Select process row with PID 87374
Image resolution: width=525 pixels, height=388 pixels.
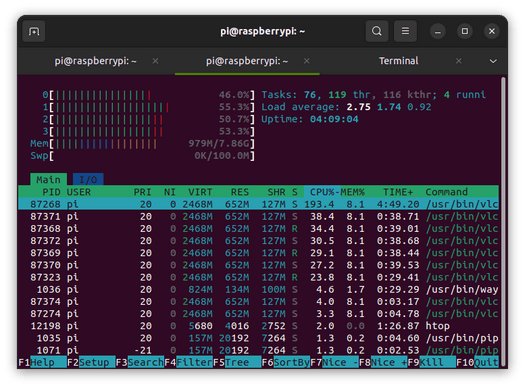click(x=258, y=302)
